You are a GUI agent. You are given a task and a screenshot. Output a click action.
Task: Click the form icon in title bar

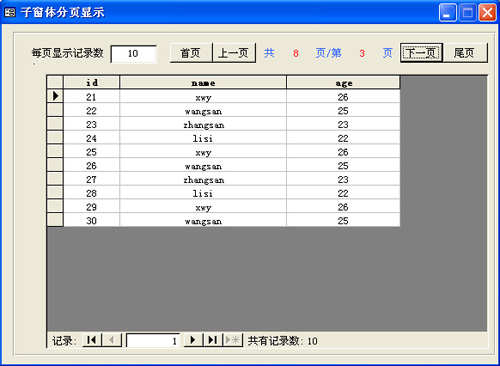click(x=10, y=13)
